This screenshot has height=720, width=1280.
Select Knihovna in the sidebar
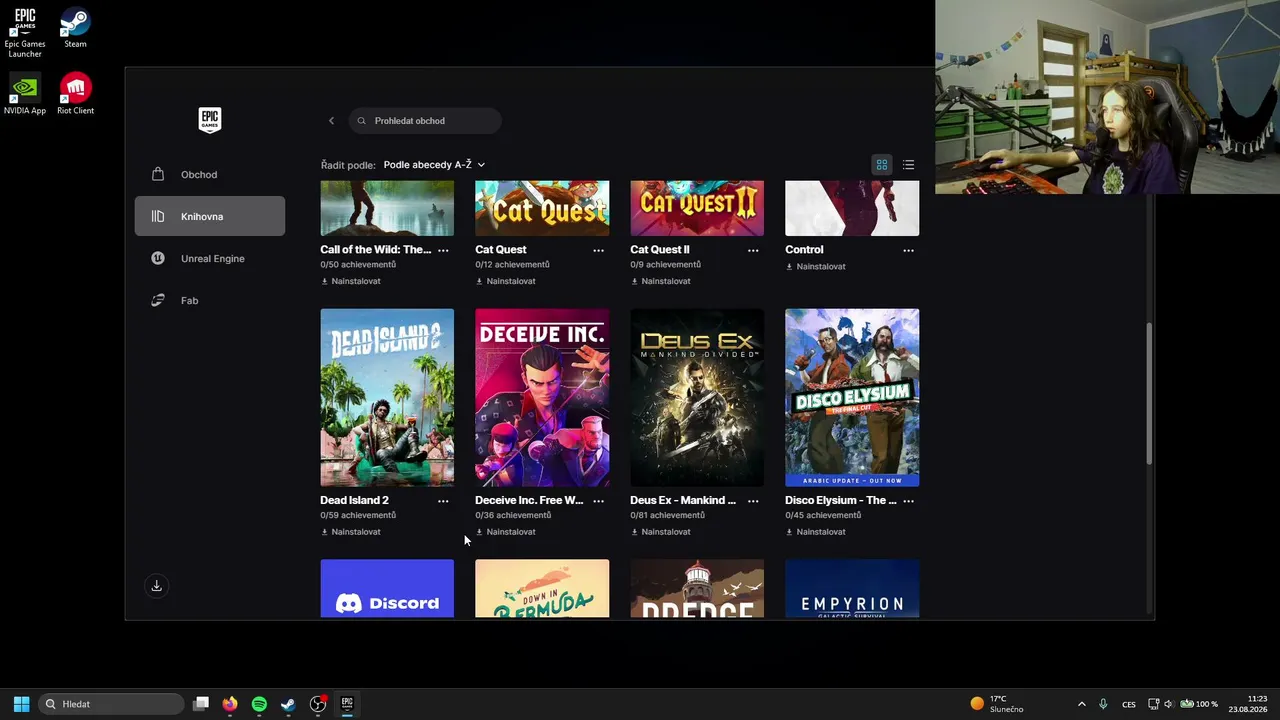(210, 216)
